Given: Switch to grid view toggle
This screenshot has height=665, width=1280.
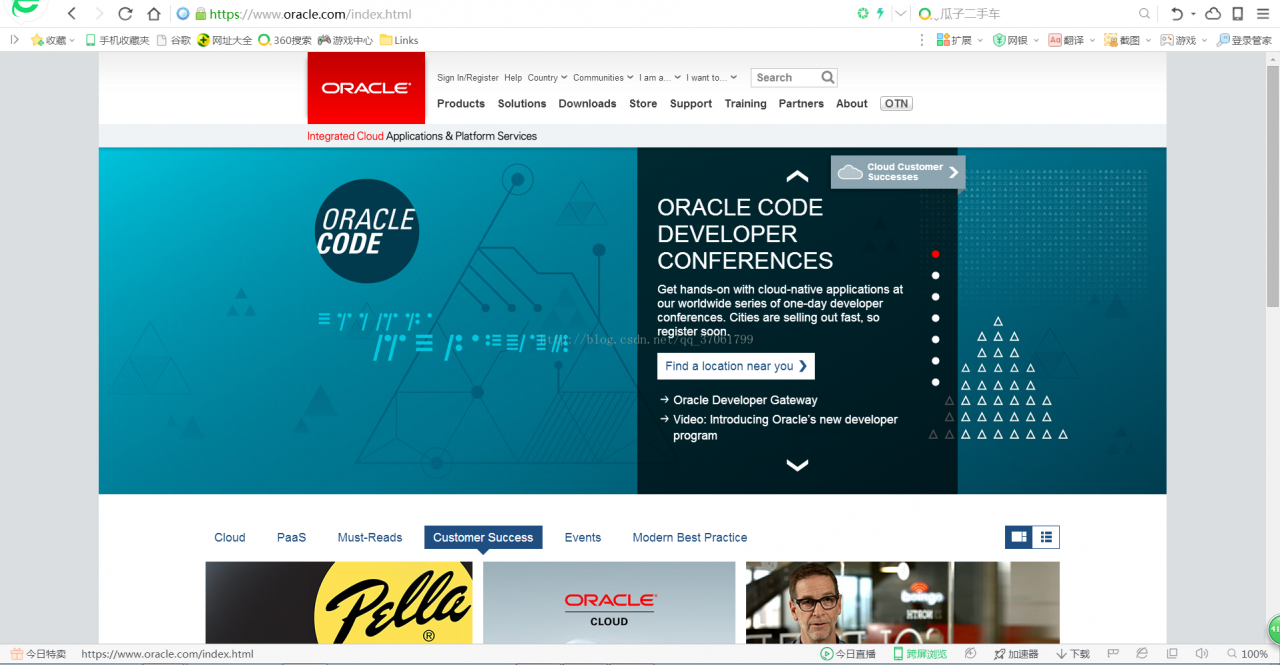Looking at the screenshot, I should click(x=1019, y=537).
